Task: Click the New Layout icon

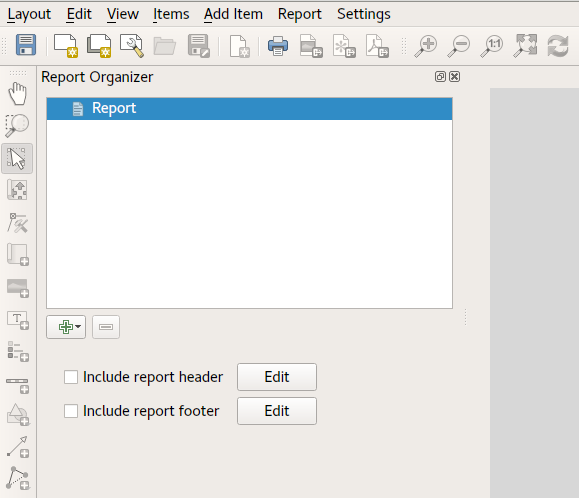Action: pos(65,46)
